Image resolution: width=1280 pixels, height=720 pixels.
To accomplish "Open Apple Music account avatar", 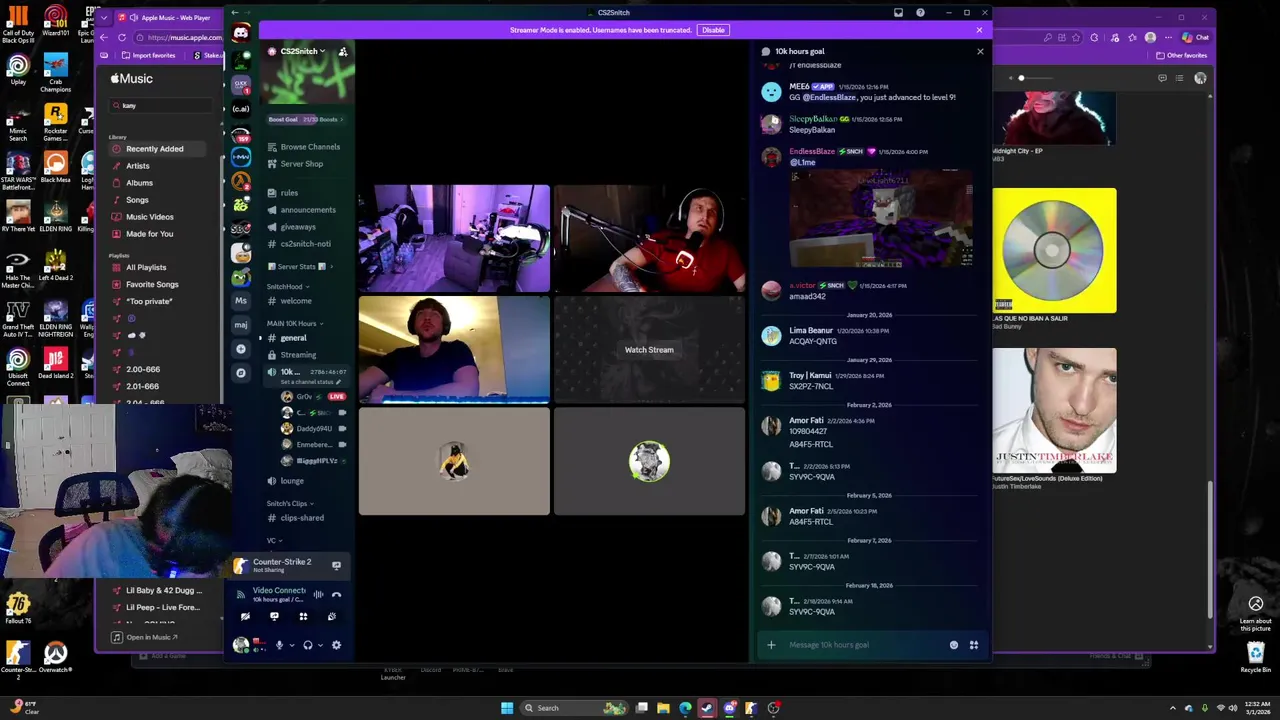I will tap(1200, 78).
